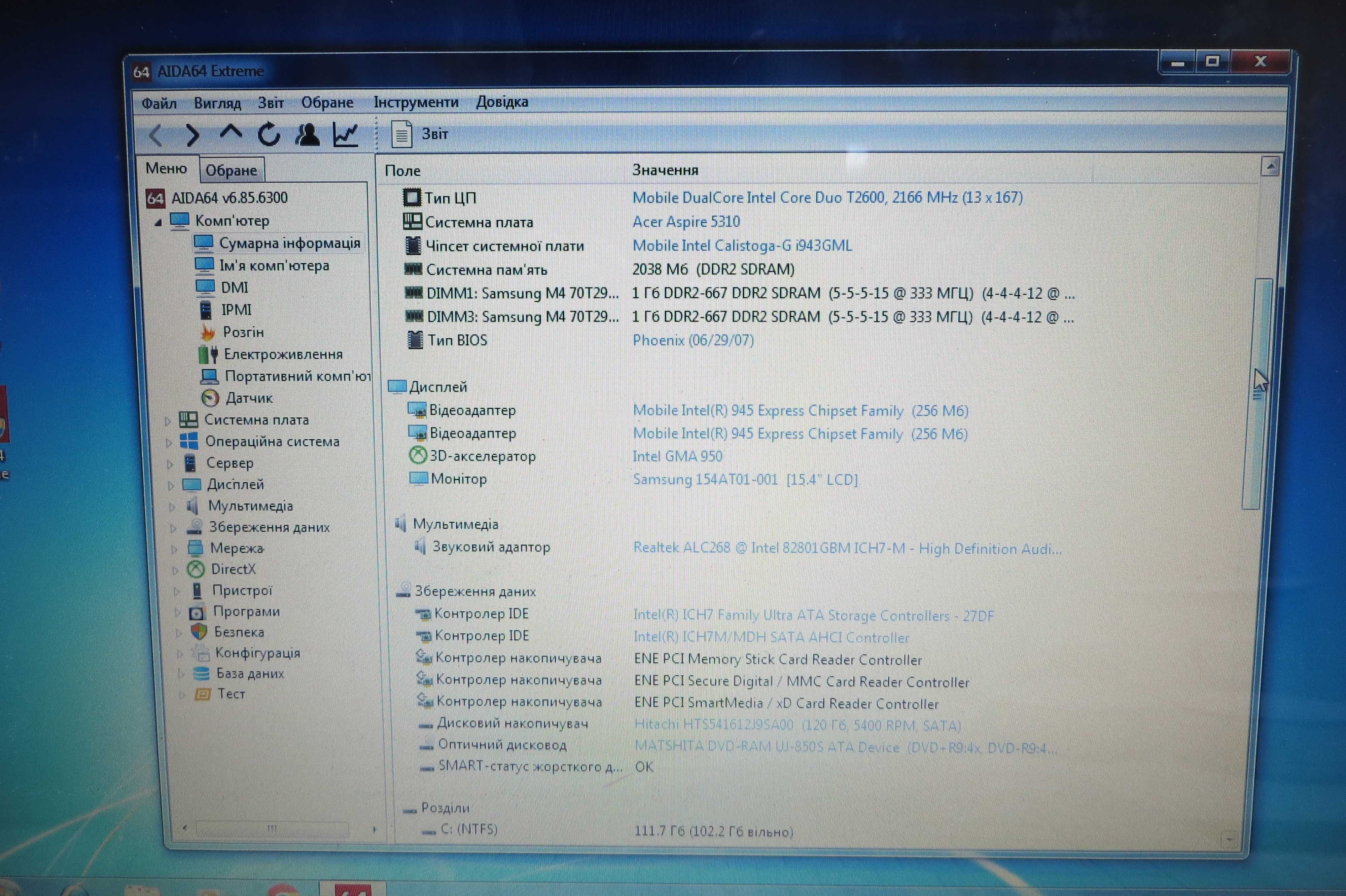Viewport: 1346px width, 896px height.
Task: Switch to the Меню sidebar tab
Action: pyautogui.click(x=166, y=169)
